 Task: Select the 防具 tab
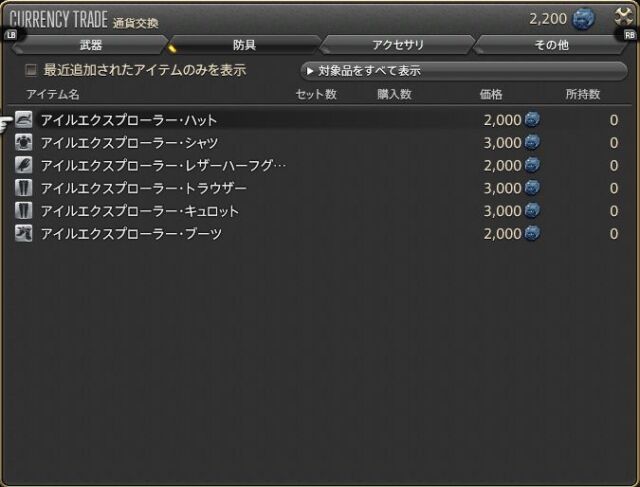coord(243,45)
